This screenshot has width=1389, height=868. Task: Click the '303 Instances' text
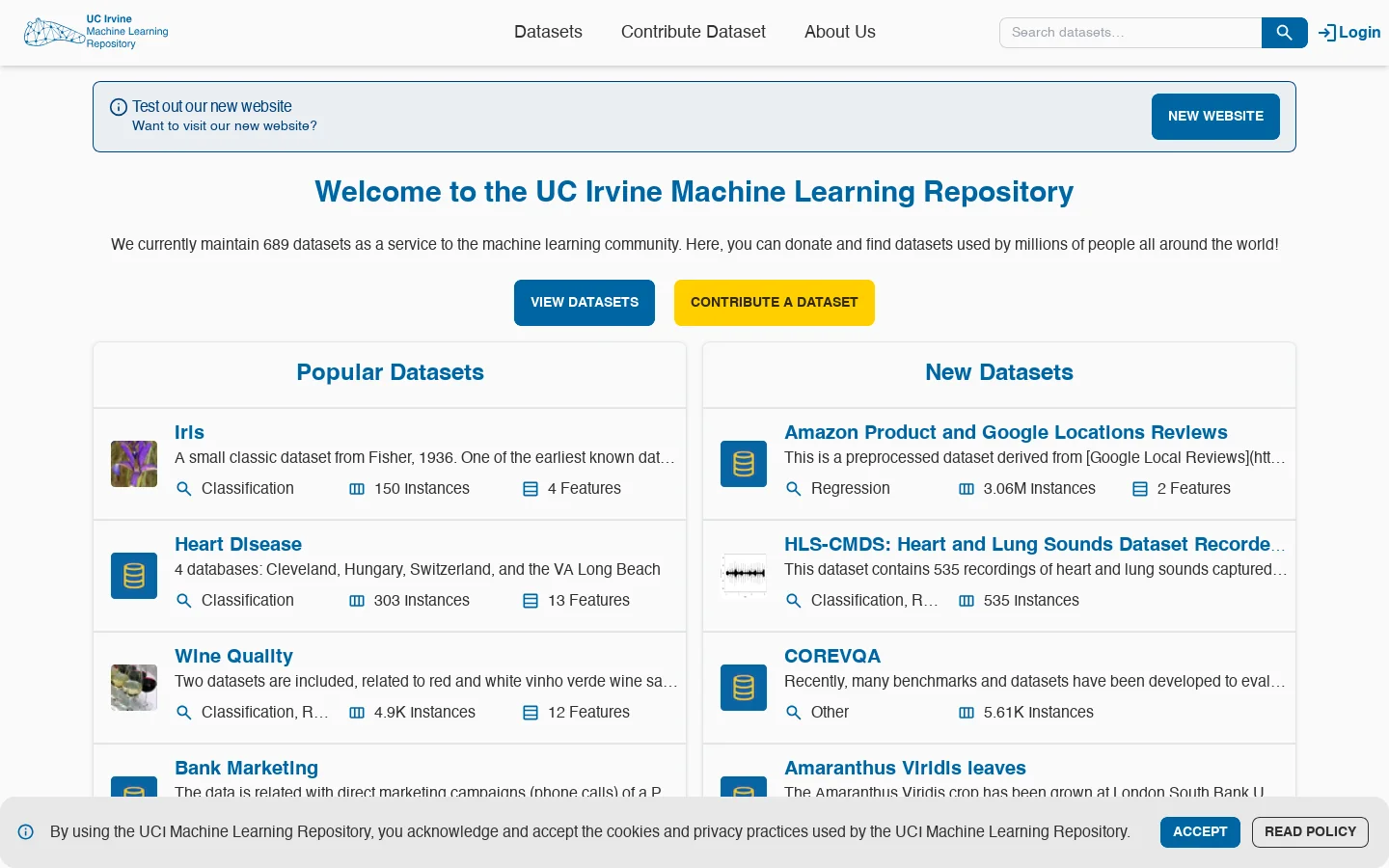[422, 601]
